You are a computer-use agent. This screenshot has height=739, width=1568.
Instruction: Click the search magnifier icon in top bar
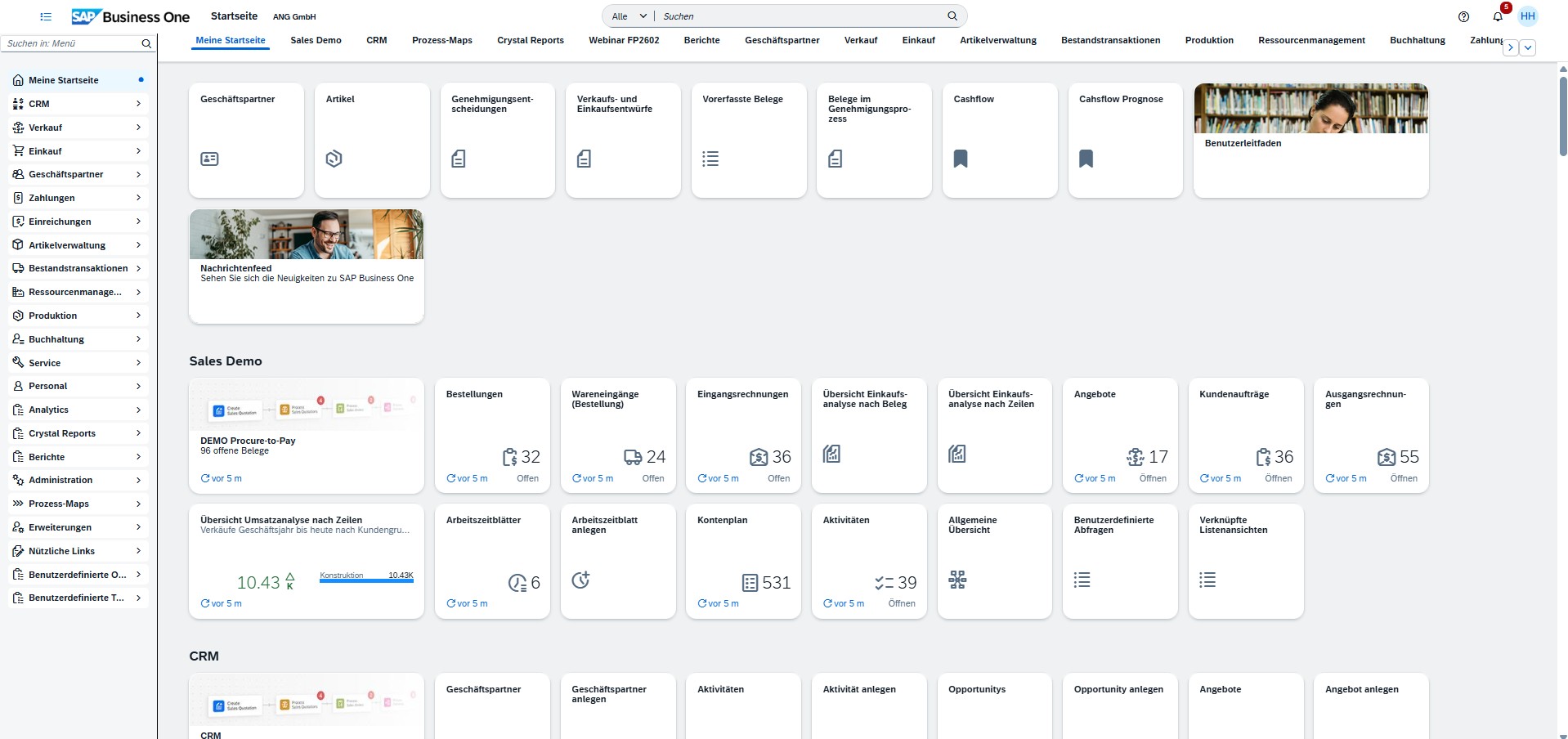952,16
